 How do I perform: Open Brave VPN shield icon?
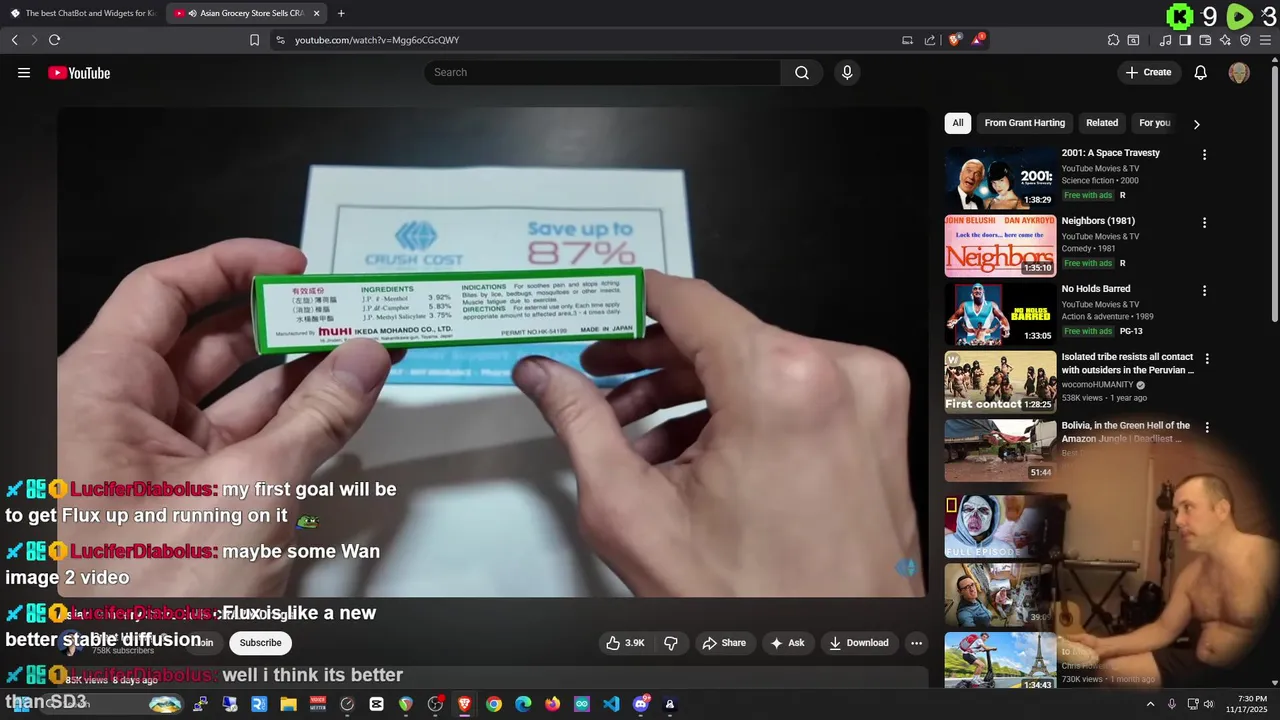(x=1245, y=40)
